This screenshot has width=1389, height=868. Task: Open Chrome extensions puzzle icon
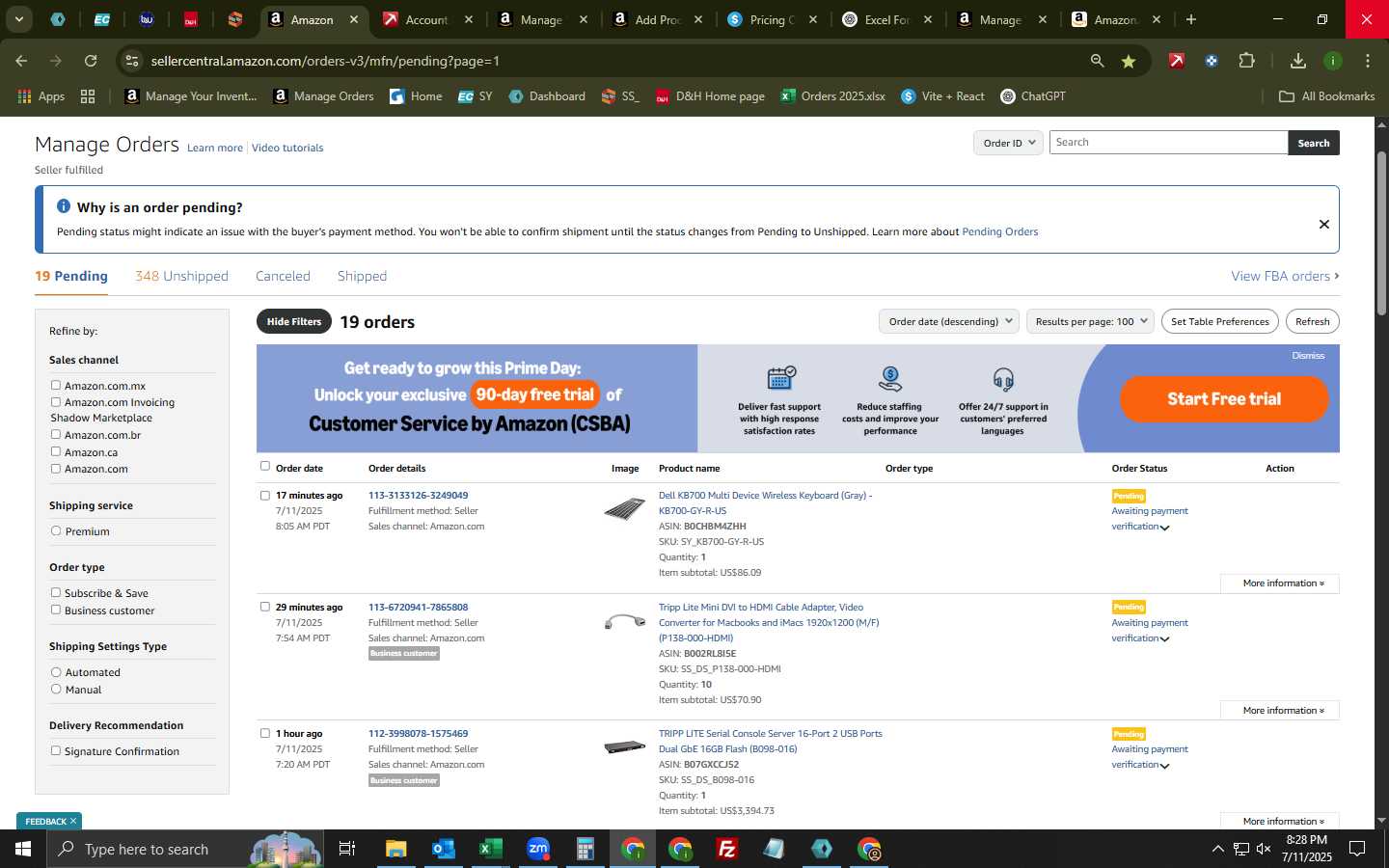pyautogui.click(x=1246, y=61)
